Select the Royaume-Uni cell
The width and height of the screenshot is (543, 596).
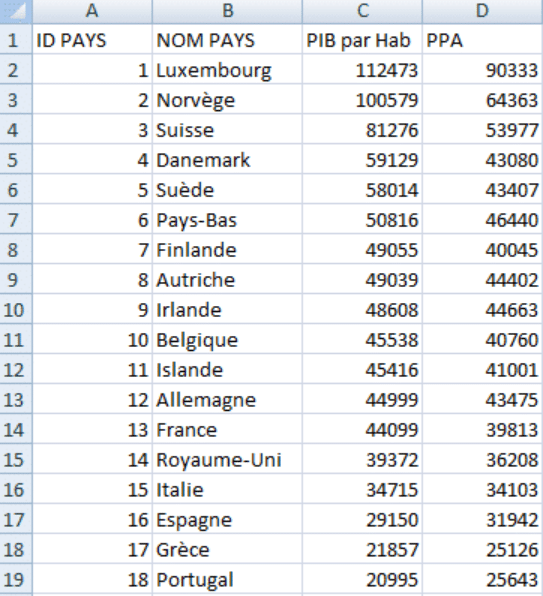point(227,459)
